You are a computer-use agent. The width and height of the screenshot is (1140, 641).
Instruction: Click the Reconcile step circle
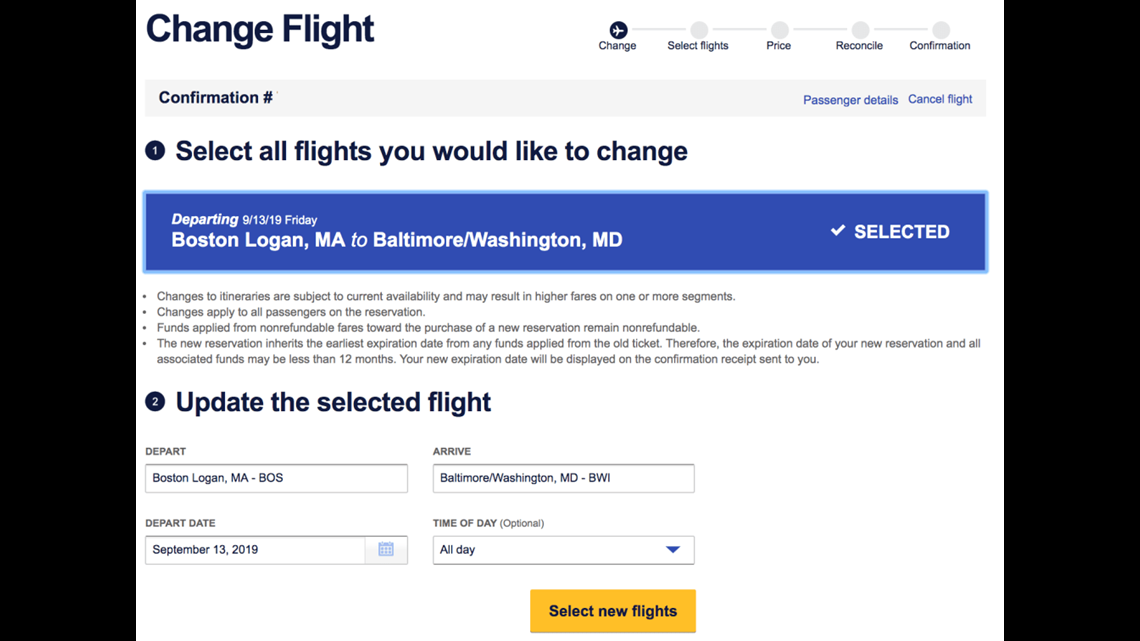[x=860, y=30]
